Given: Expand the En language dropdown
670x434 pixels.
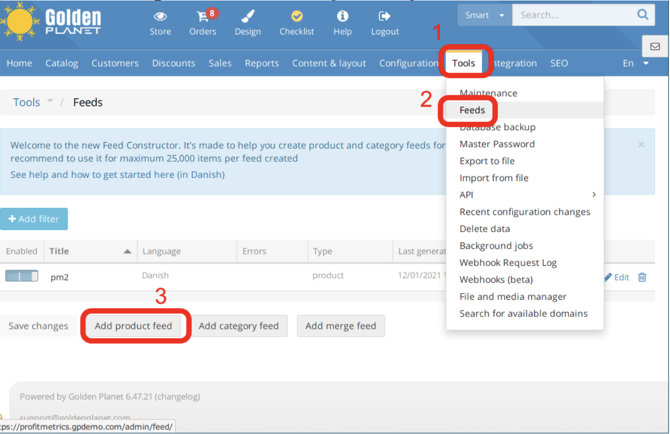Looking at the screenshot, I should (x=636, y=63).
